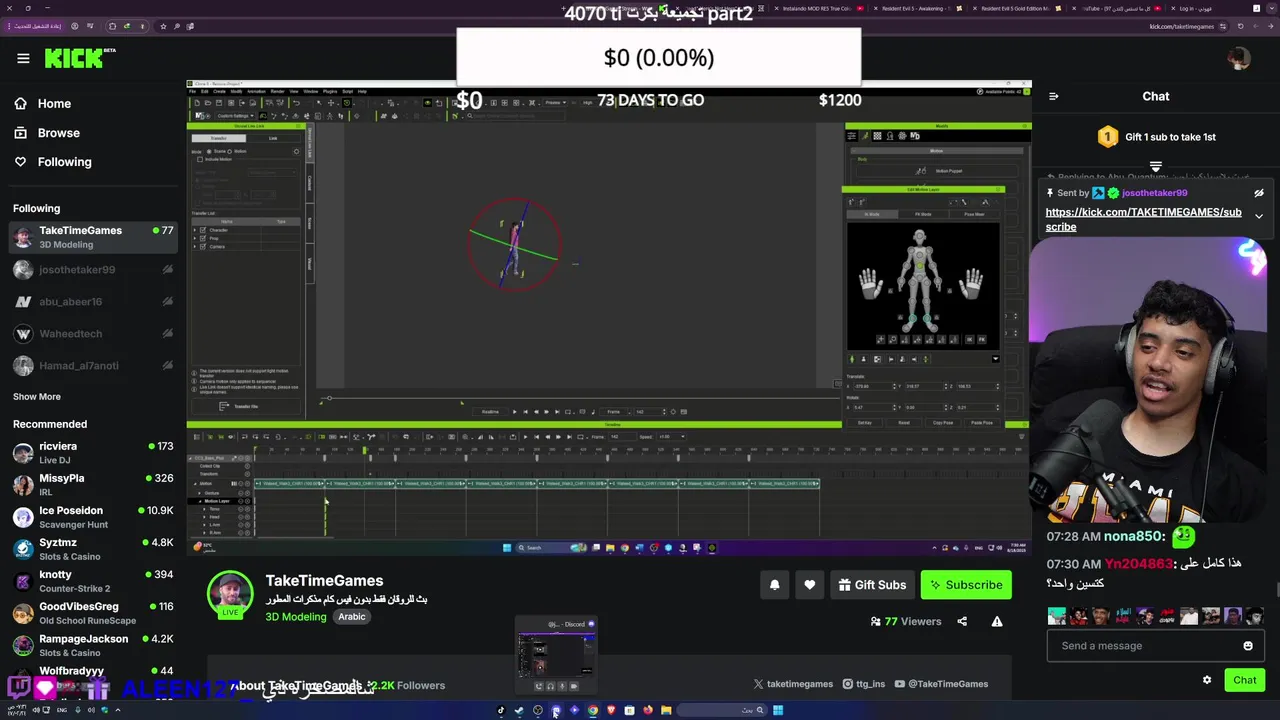Share the stream via share icon
The width and height of the screenshot is (1280, 720).
pos(962,621)
